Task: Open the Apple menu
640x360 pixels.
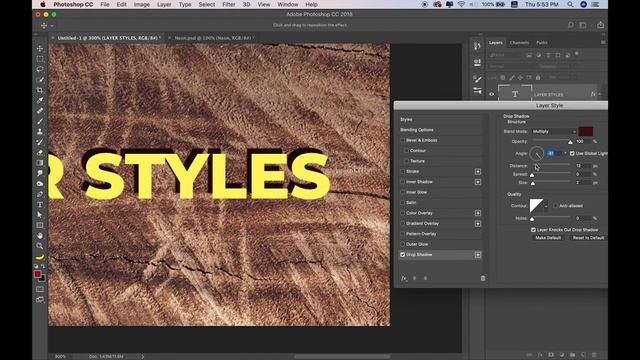Action: (43, 4)
